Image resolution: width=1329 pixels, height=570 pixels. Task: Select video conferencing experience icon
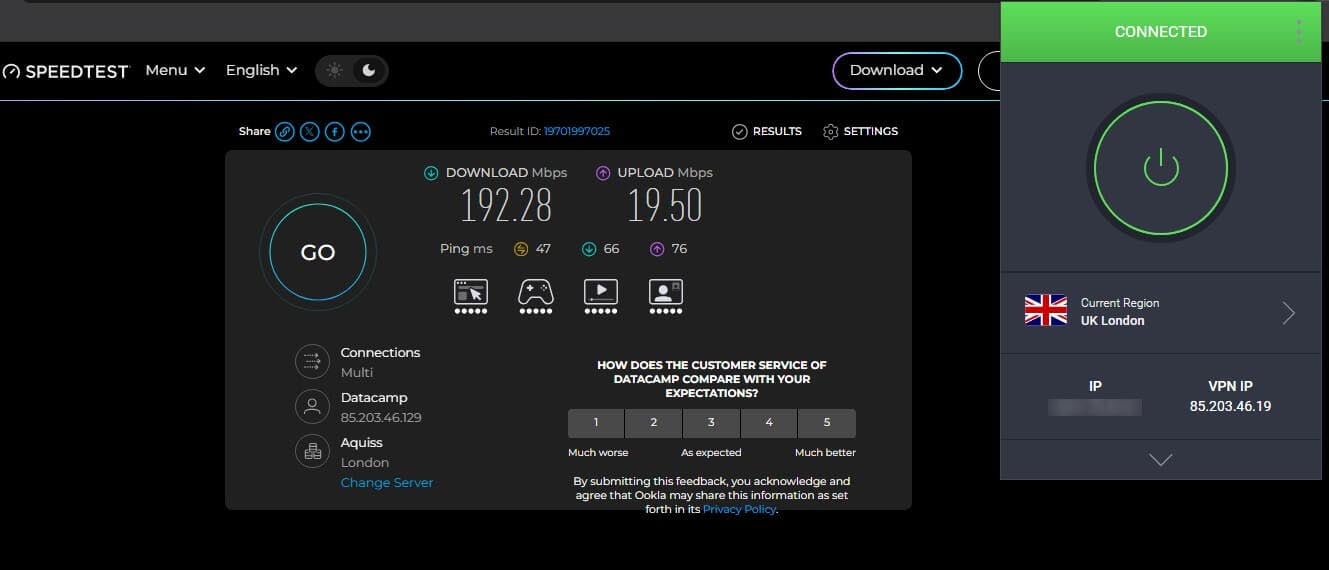pos(665,296)
